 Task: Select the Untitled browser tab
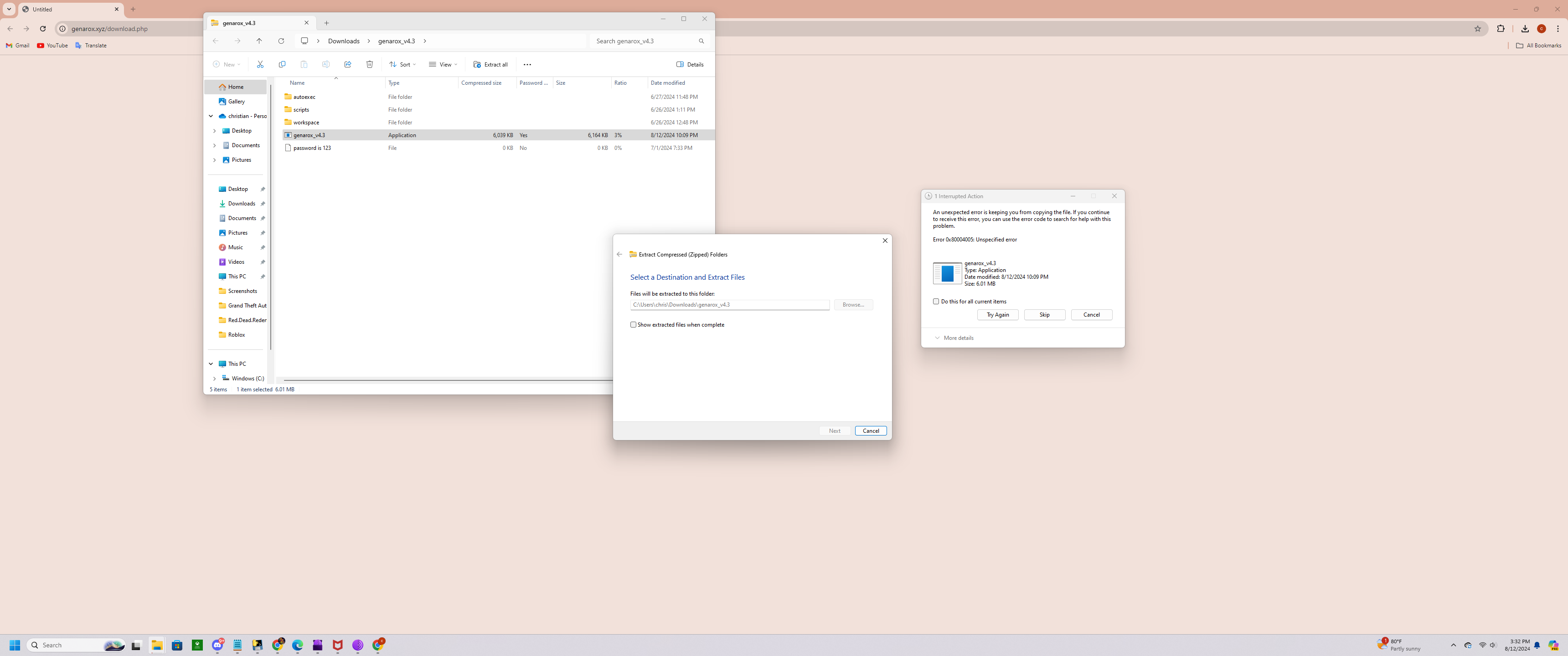[x=67, y=9]
